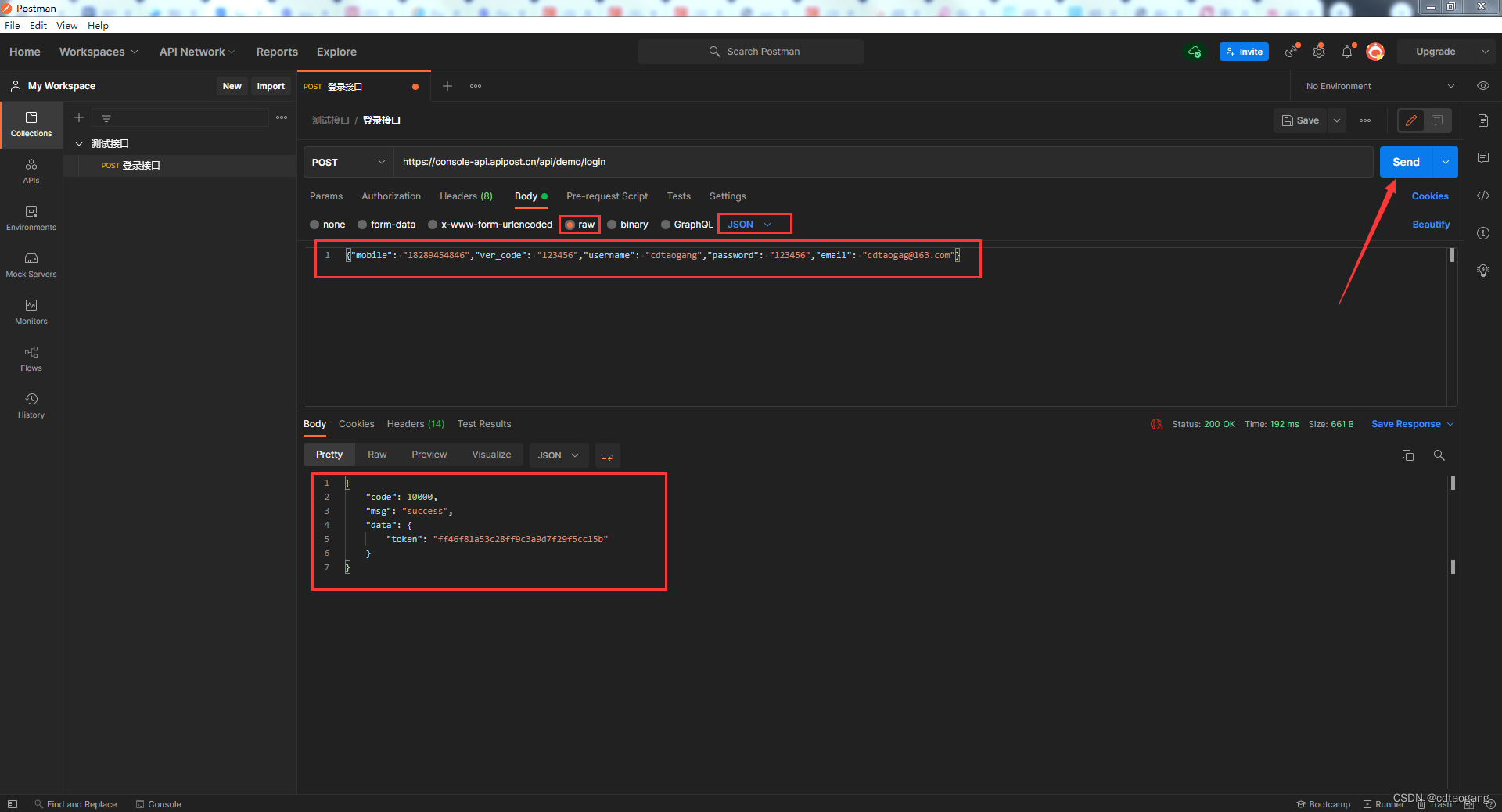Open the response JSON format dropdown
1502x812 pixels.
click(559, 455)
